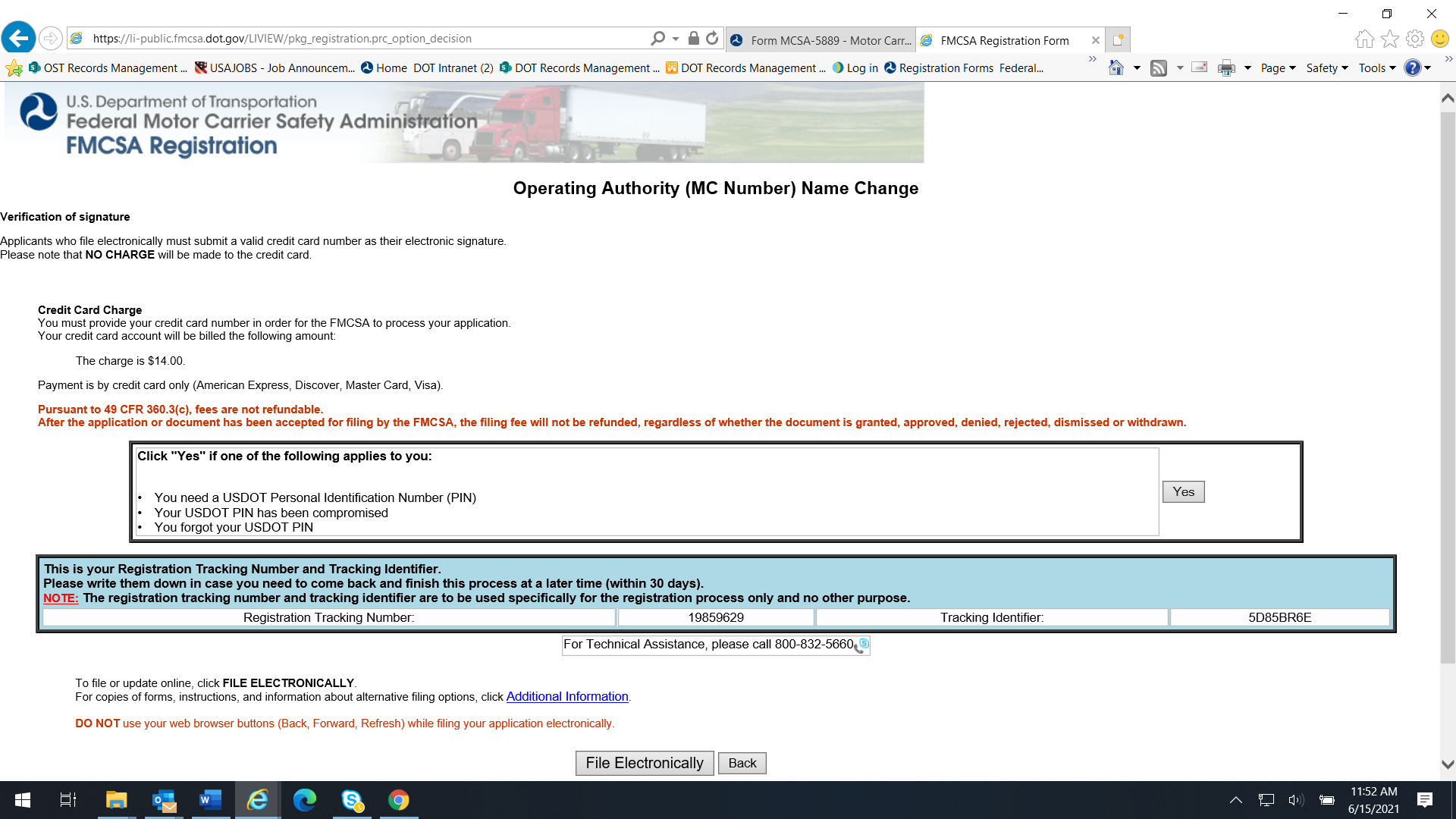Viewport: 1456px width, 819px height.
Task: Click the refresh page icon
Action: 712,38
